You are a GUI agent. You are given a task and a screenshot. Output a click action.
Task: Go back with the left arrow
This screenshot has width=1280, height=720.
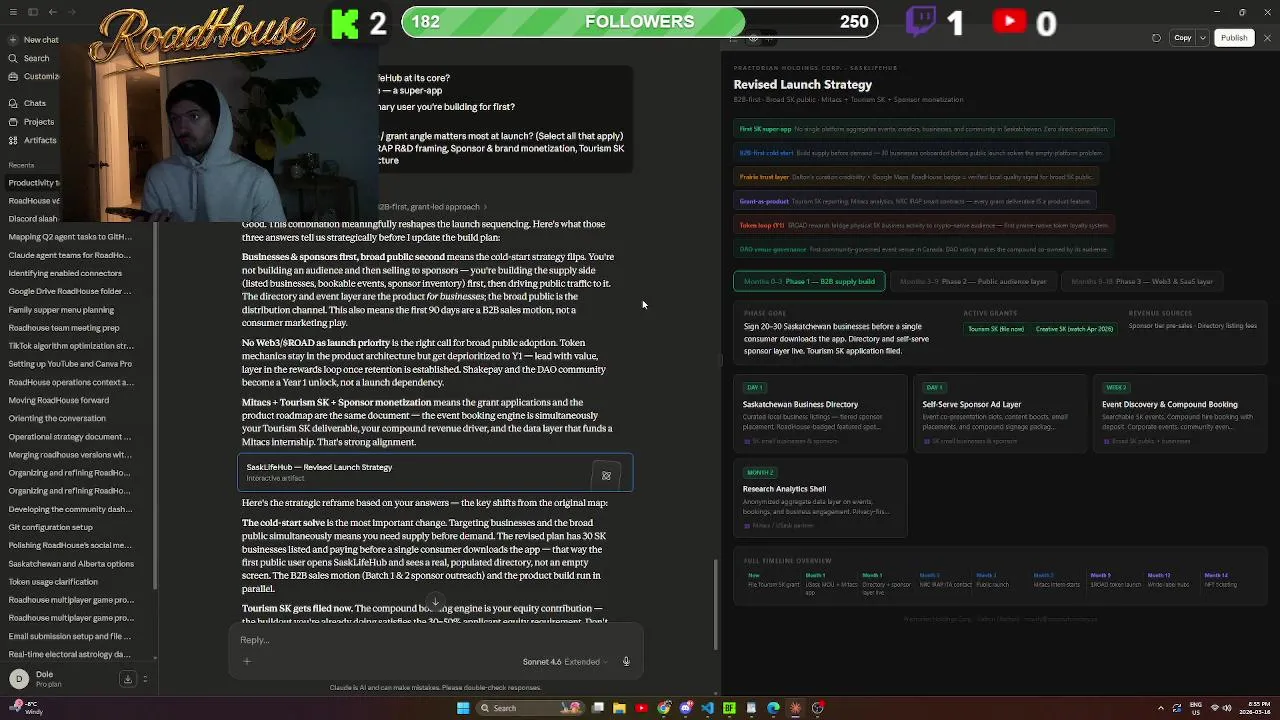[x=53, y=12]
